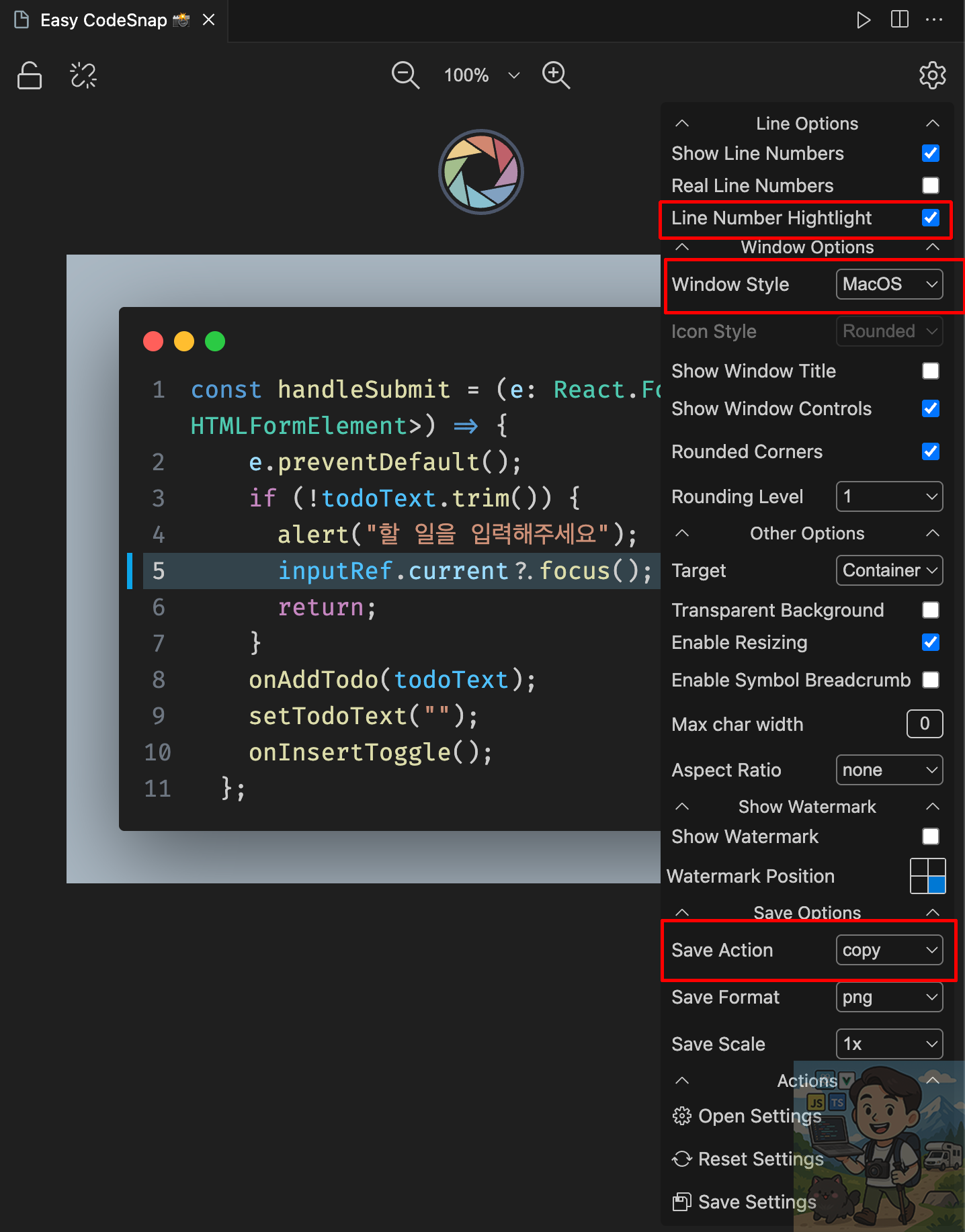Click Save Settings action

pyautogui.click(x=745, y=1202)
